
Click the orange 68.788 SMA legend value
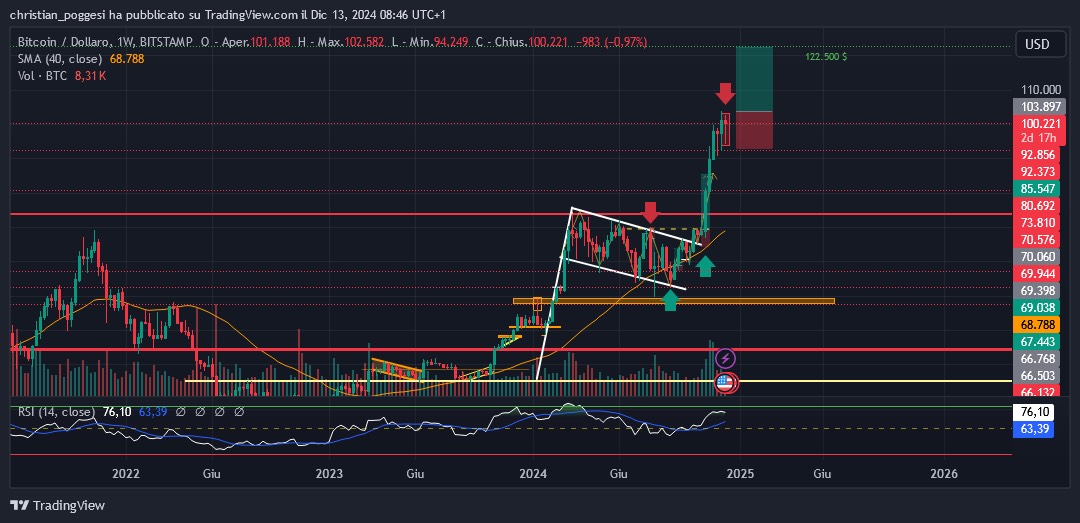127,59
